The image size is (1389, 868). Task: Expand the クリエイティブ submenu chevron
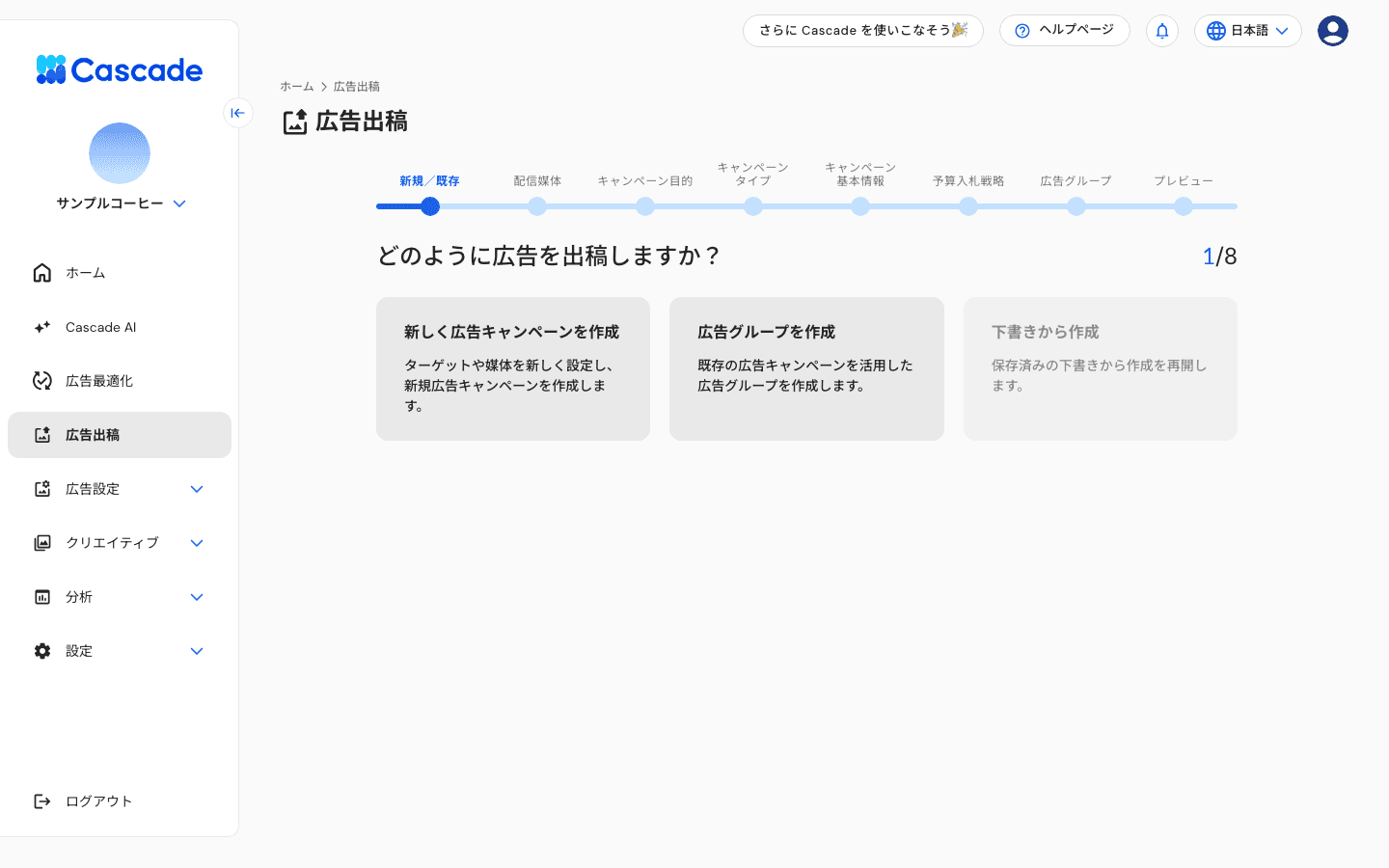[x=197, y=543]
